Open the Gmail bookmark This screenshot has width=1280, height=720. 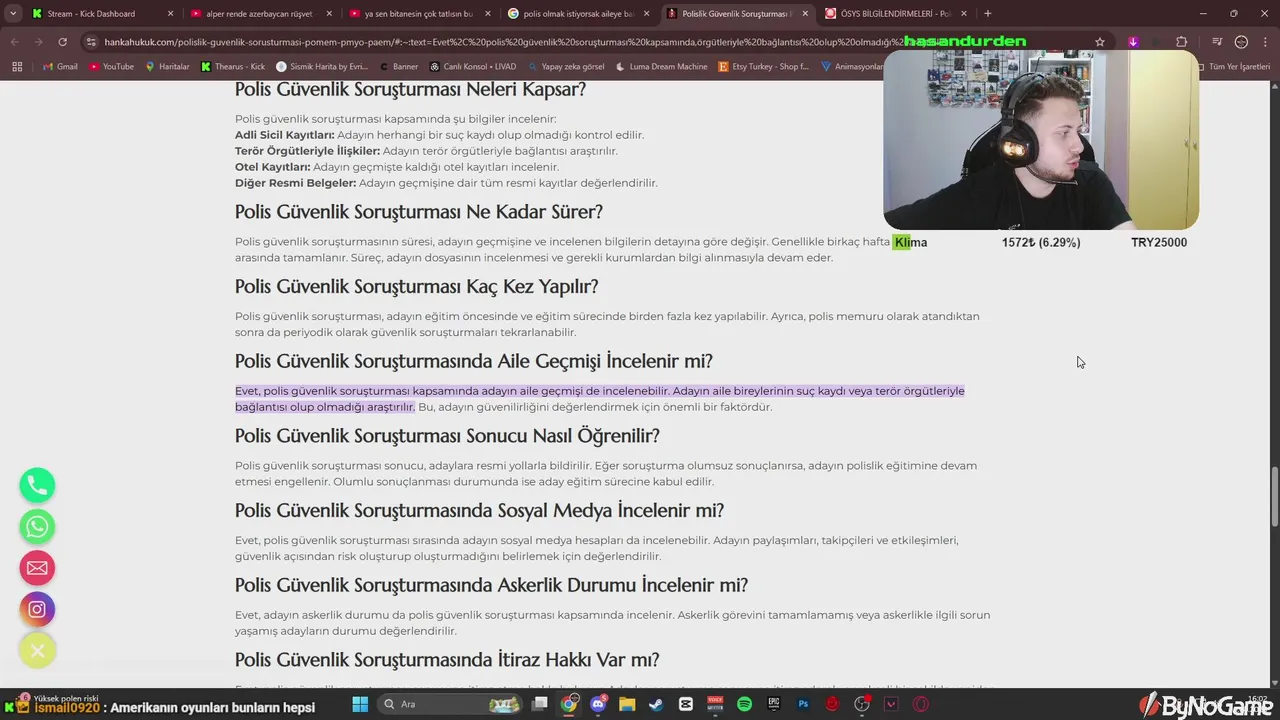pyautogui.click(x=60, y=66)
